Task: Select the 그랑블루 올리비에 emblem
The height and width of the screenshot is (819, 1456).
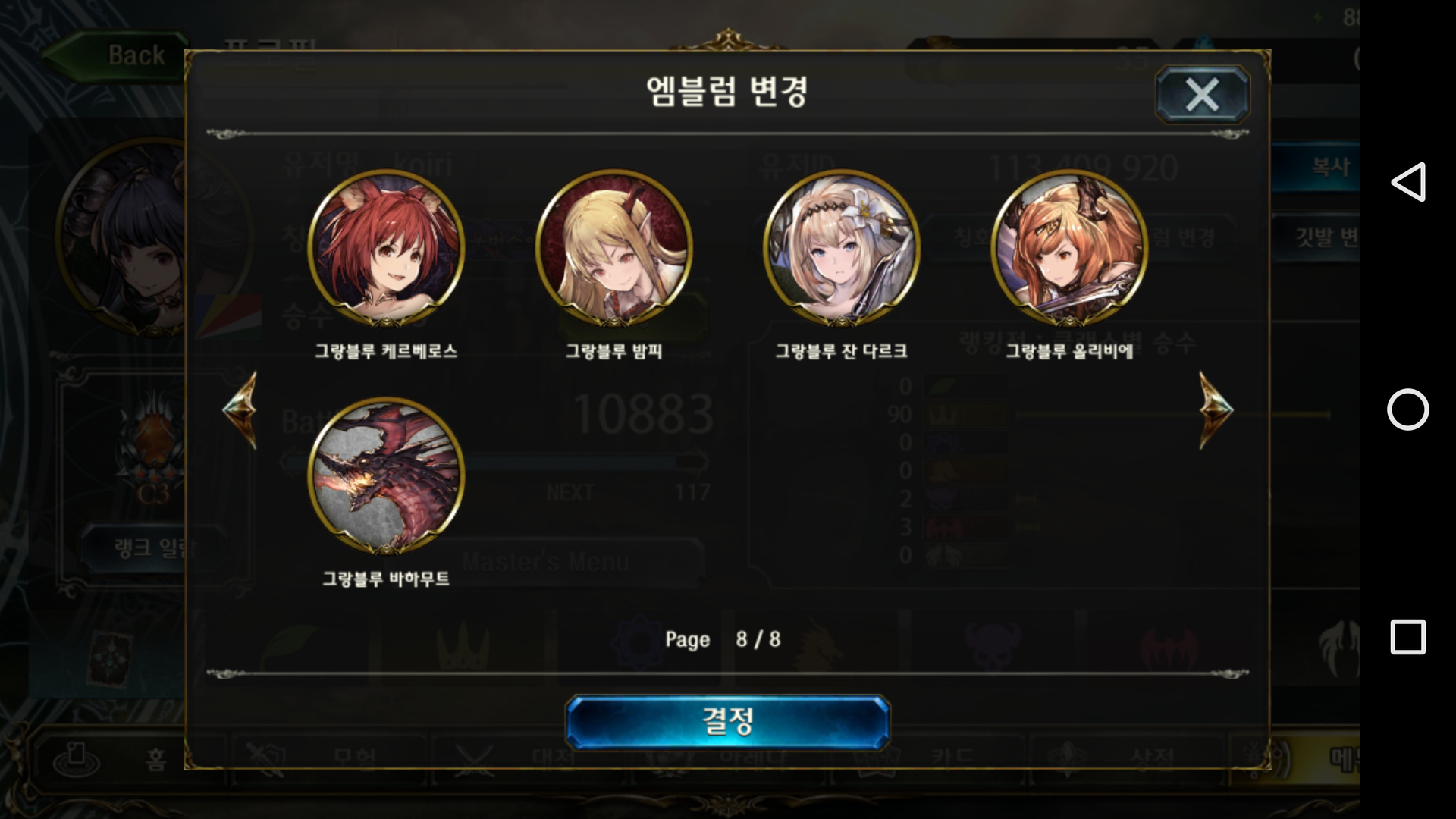Action: coord(1068,247)
